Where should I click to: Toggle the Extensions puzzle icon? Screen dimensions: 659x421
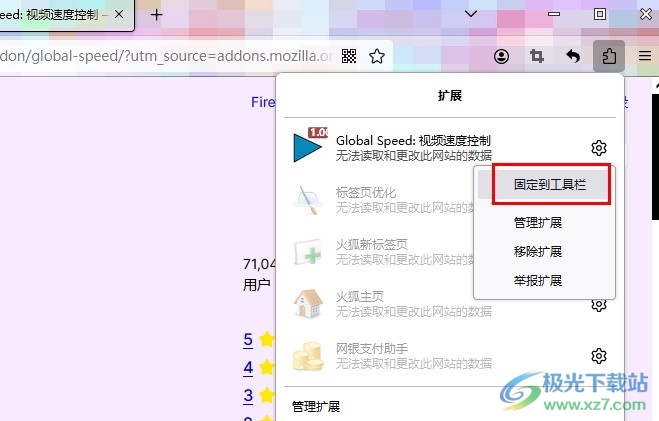tap(609, 56)
